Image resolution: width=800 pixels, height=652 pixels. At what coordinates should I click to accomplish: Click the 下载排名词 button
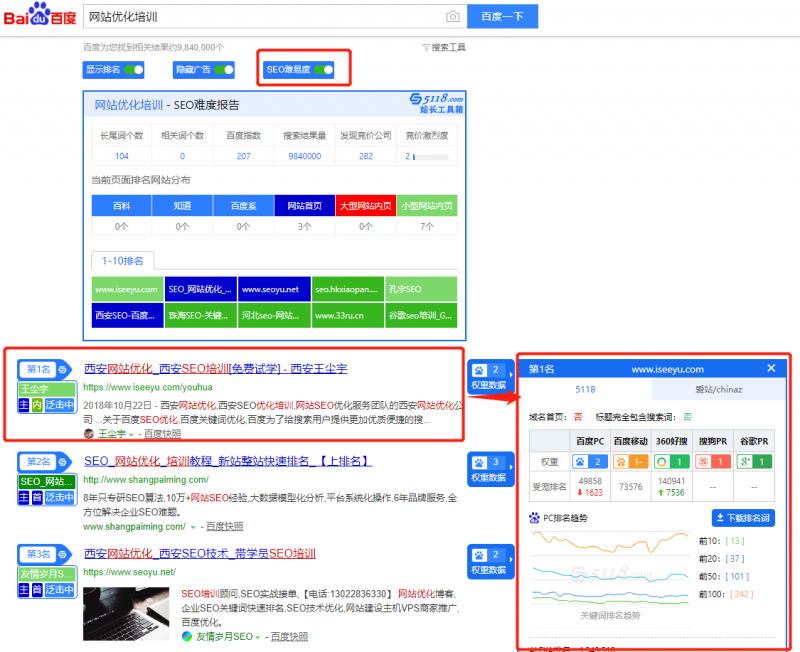click(x=743, y=518)
